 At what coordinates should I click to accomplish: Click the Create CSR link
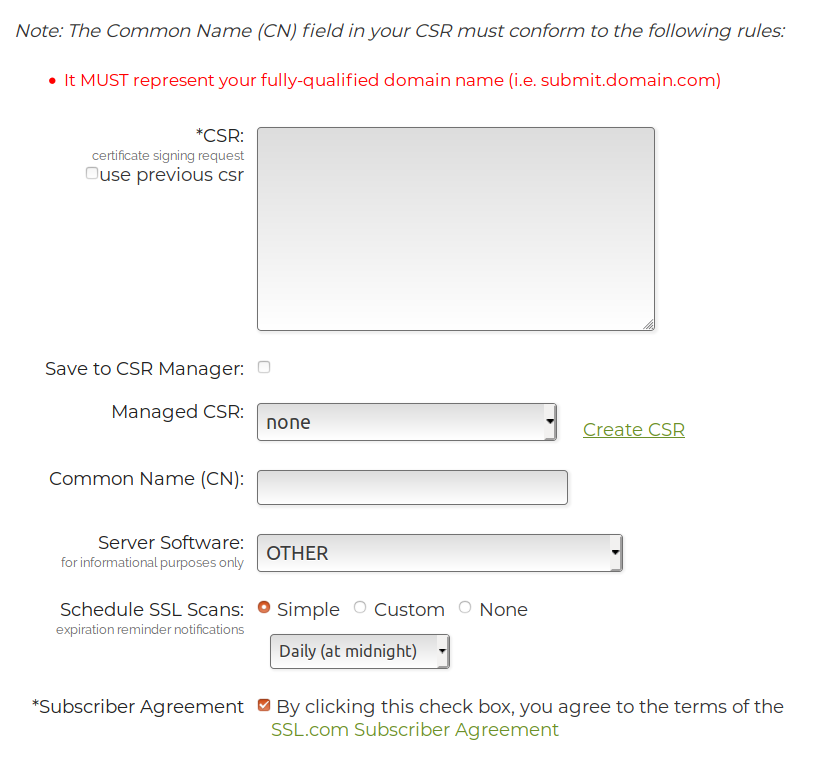tap(633, 429)
